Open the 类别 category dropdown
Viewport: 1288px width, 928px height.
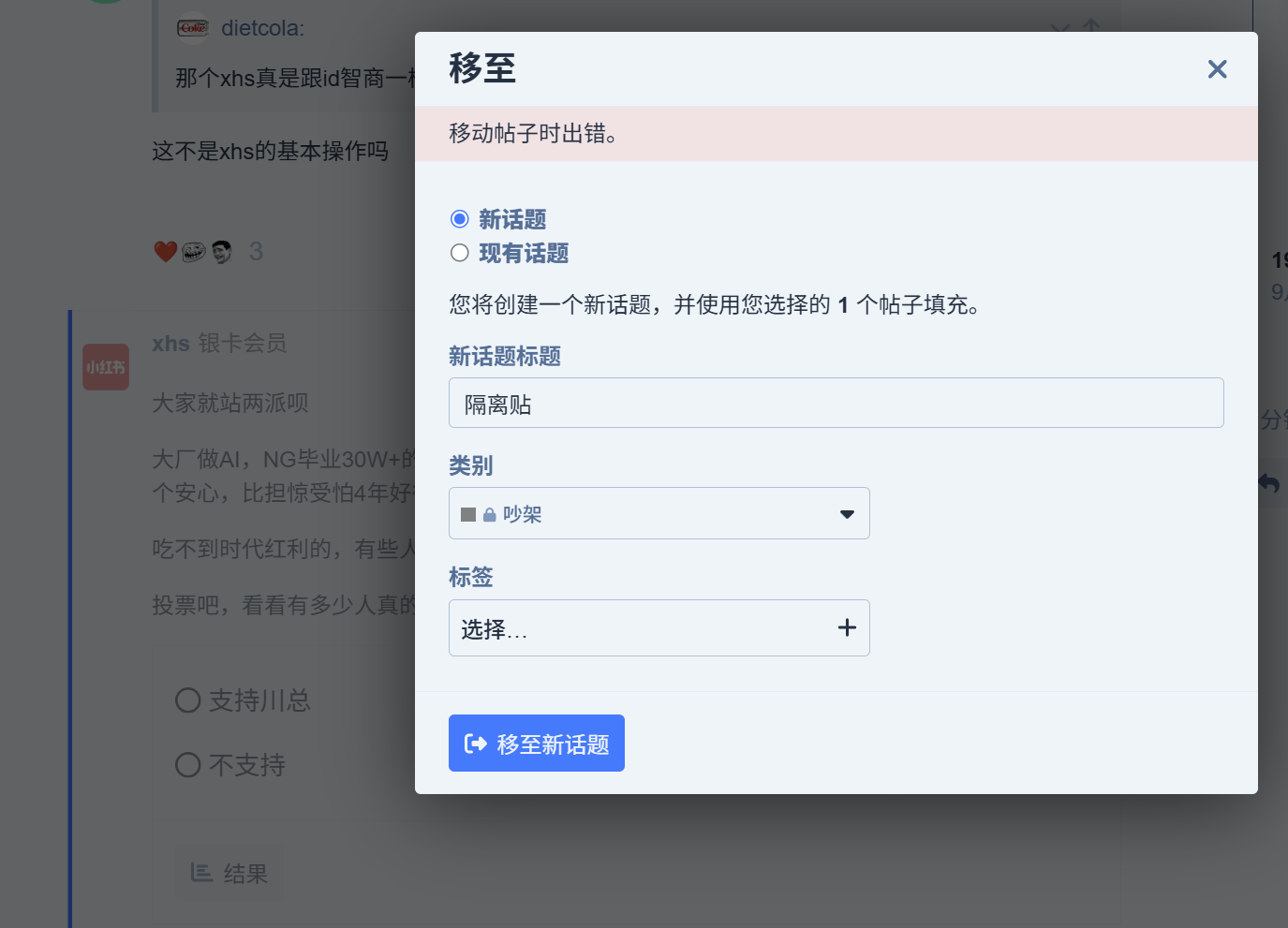(x=659, y=513)
